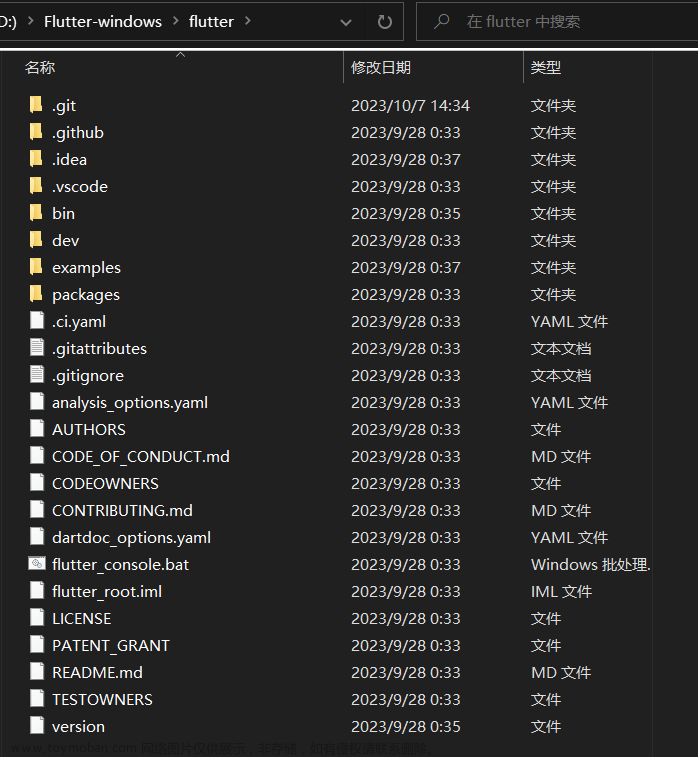698x757 pixels.
Task: Select the AUTHORS file name
Action: [89, 430]
